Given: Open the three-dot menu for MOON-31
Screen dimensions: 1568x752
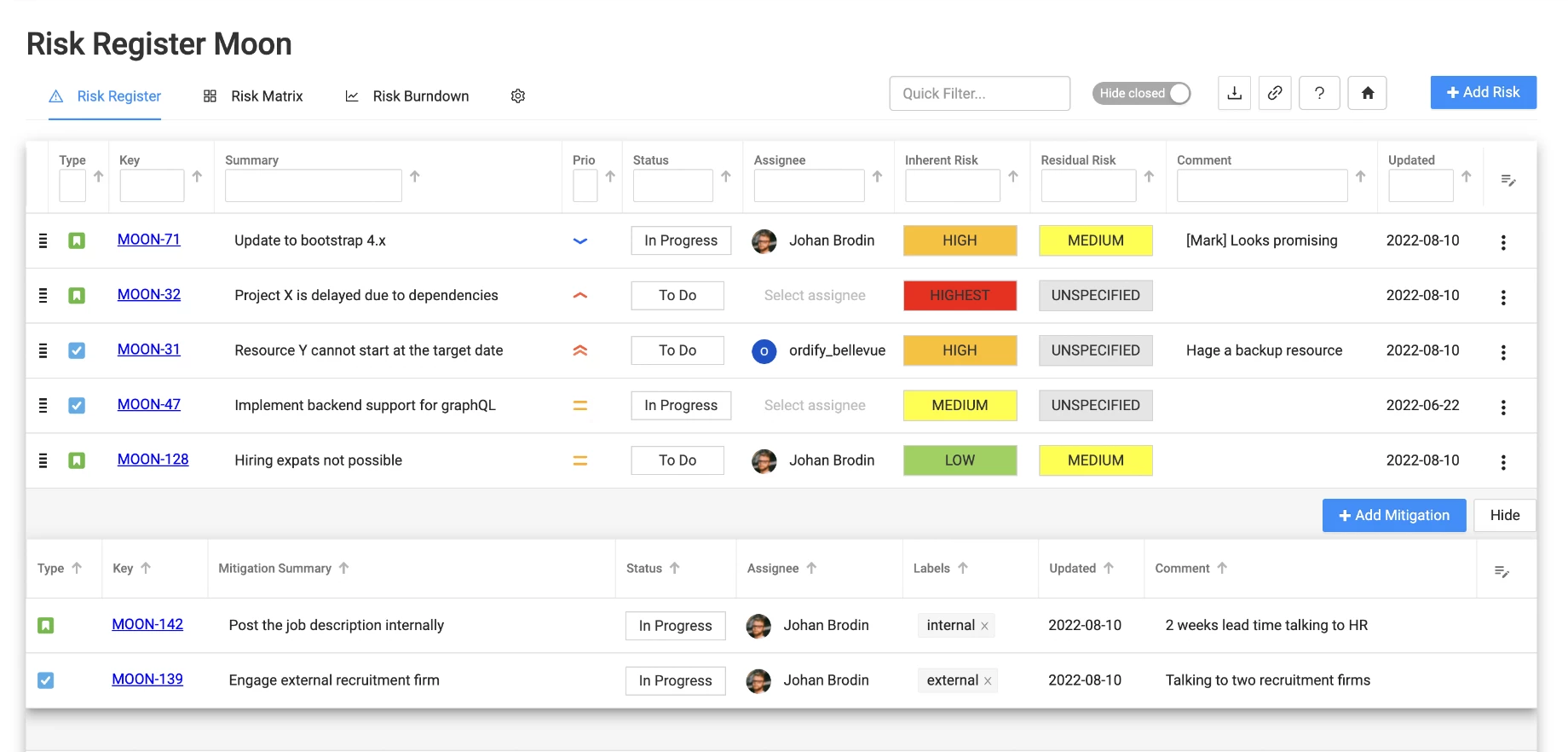Looking at the screenshot, I should click(1503, 352).
